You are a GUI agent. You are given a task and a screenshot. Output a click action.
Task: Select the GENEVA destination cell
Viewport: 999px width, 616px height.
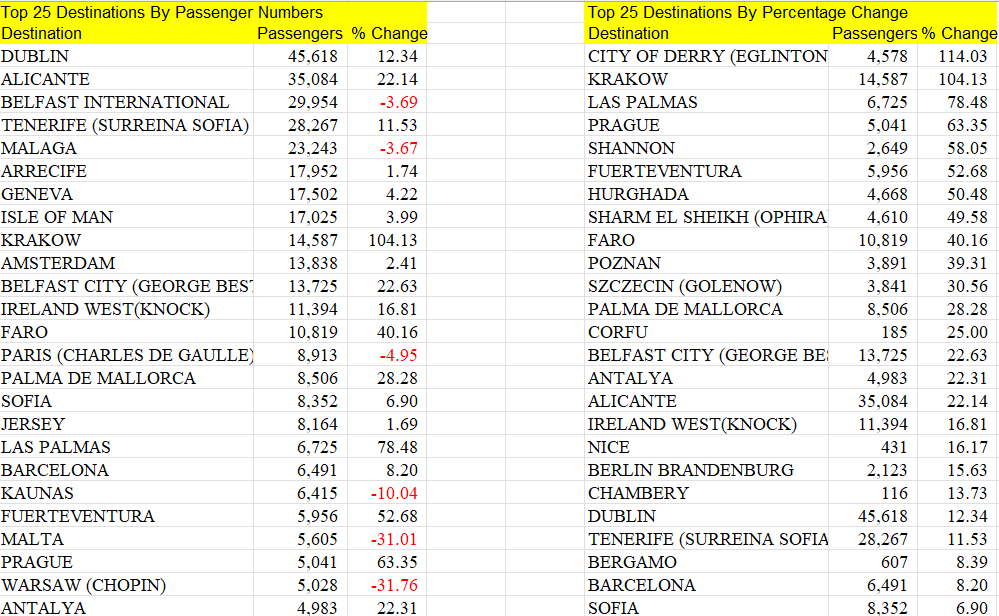click(x=37, y=194)
